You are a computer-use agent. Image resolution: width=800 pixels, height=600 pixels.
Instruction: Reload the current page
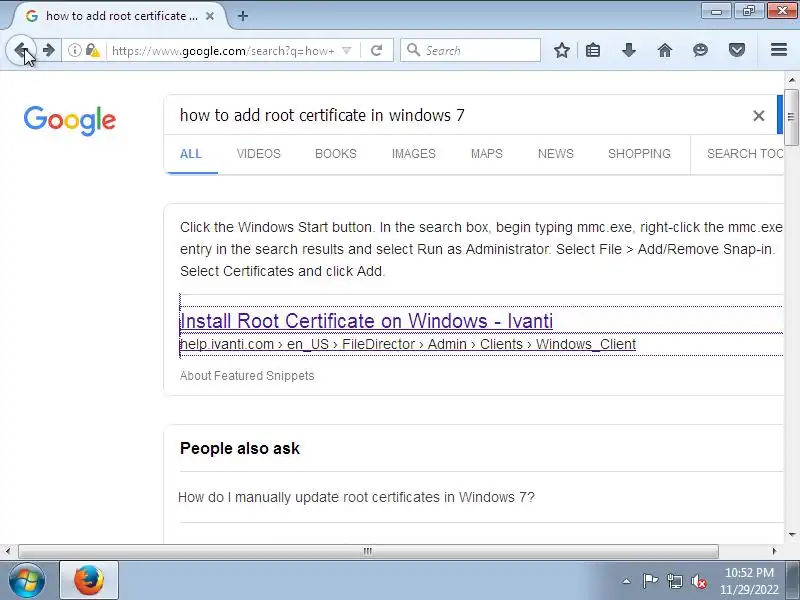[x=377, y=50]
